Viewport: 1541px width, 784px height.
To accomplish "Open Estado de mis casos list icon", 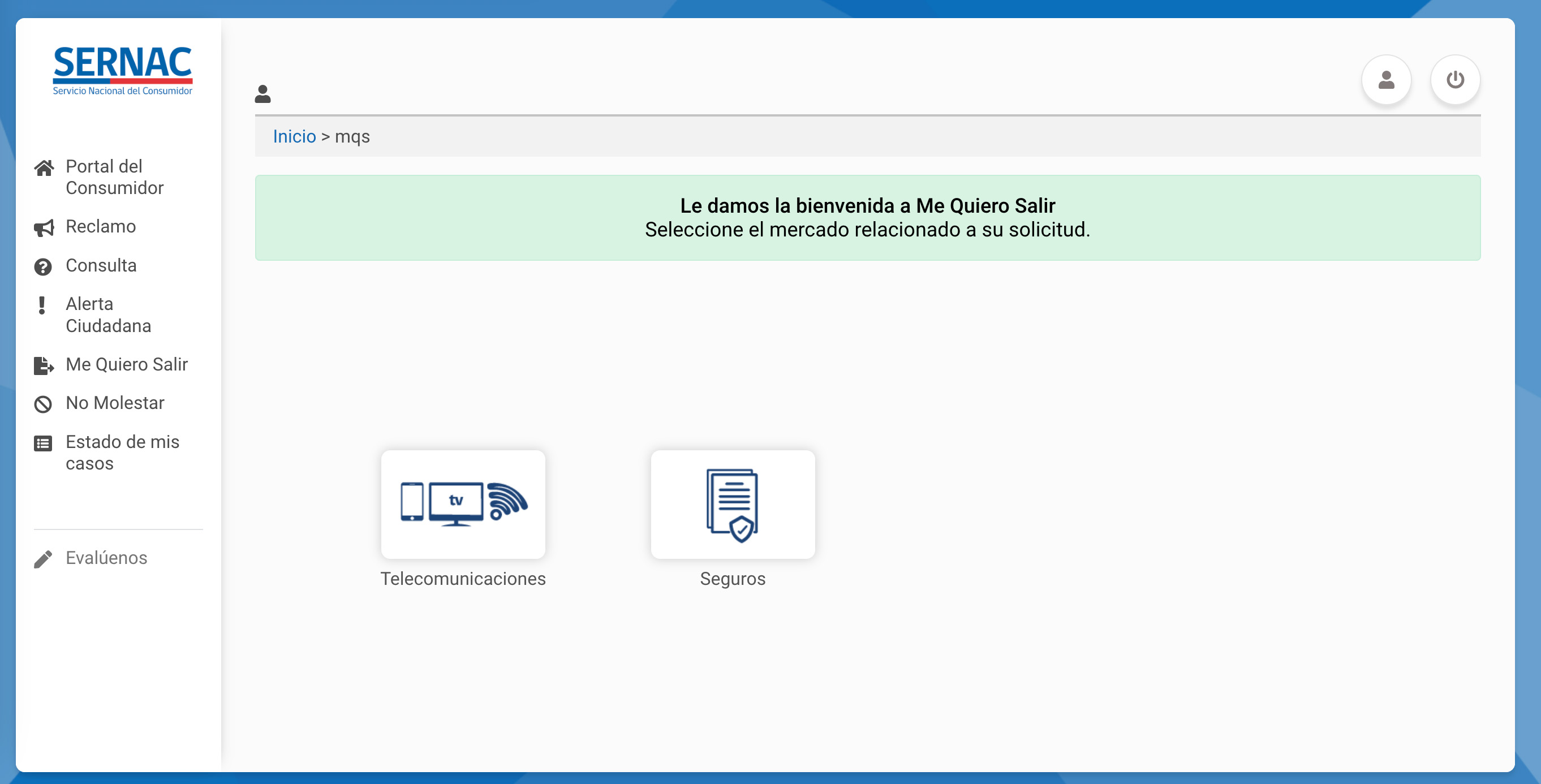I will (x=43, y=443).
